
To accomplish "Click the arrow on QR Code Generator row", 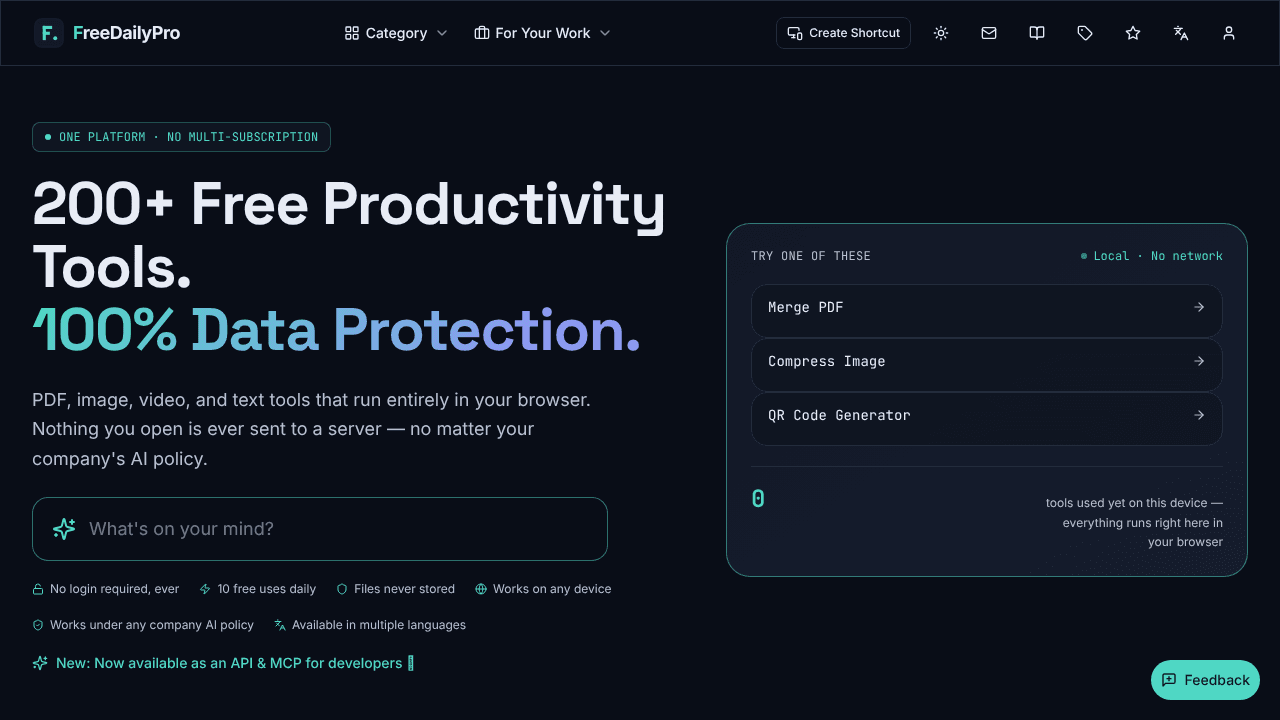I will point(1199,415).
